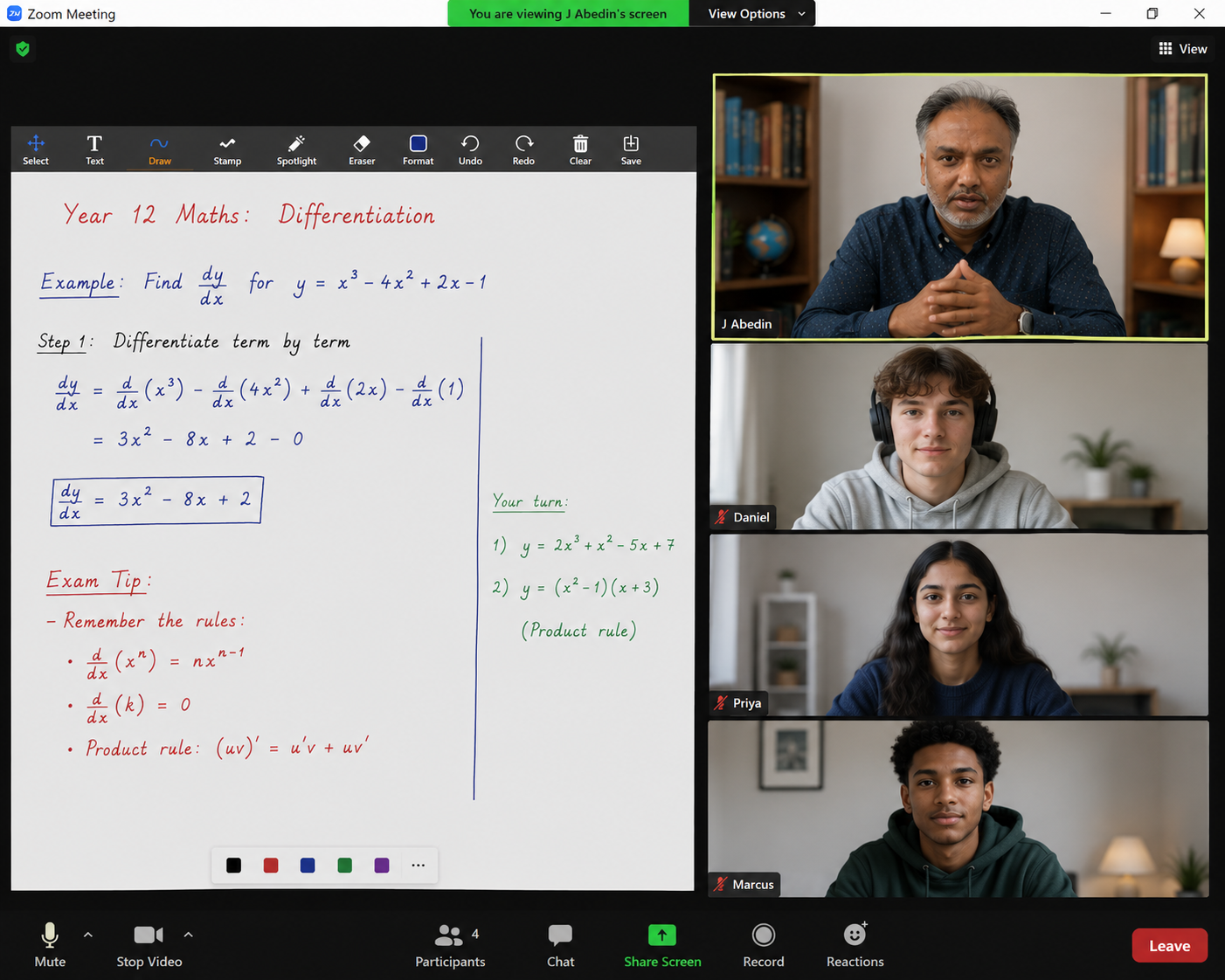The width and height of the screenshot is (1225, 980).
Task: Click Daniel's muted microphone icon
Action: (x=722, y=517)
